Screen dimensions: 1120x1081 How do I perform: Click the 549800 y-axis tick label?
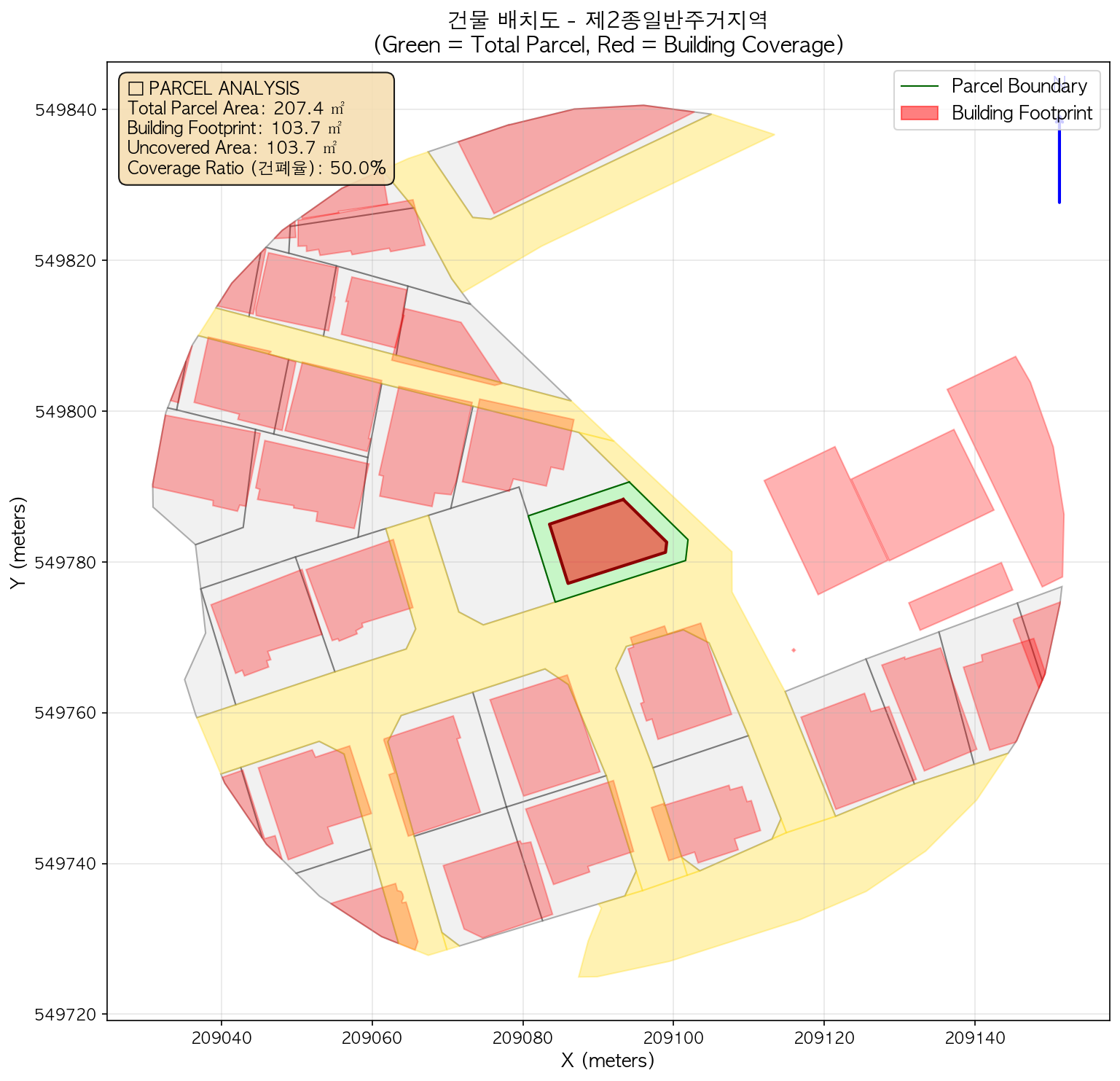[67, 411]
